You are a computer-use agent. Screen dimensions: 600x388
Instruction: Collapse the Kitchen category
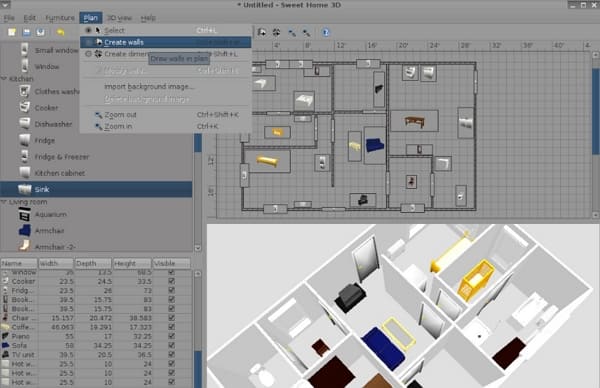coord(4,78)
